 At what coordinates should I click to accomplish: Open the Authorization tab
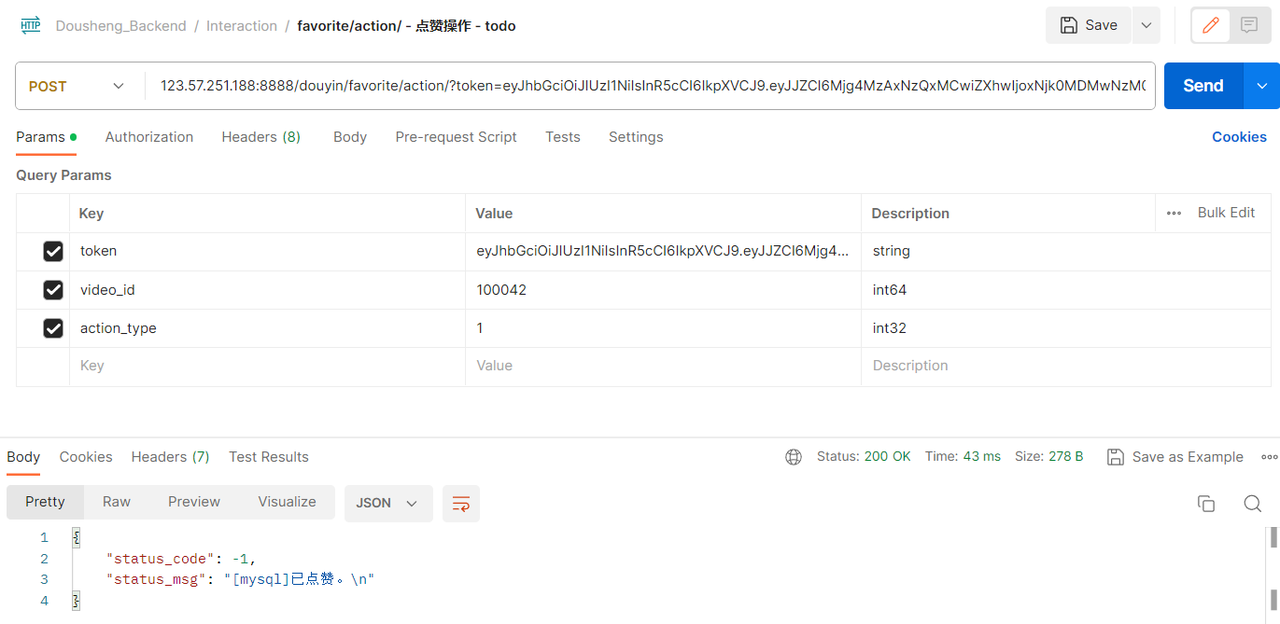pyautogui.click(x=149, y=137)
